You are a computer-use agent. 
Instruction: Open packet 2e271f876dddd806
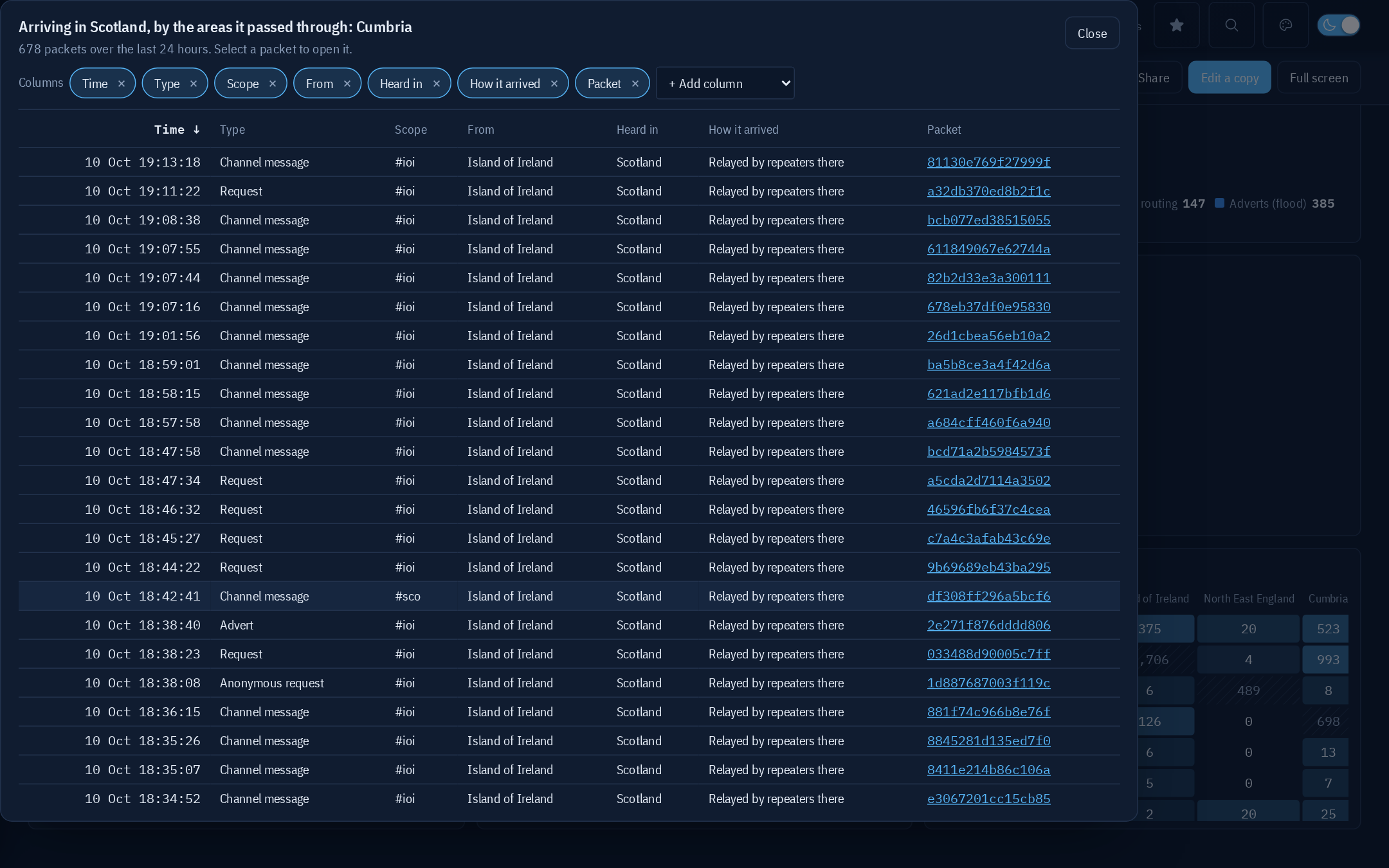pyautogui.click(x=988, y=625)
